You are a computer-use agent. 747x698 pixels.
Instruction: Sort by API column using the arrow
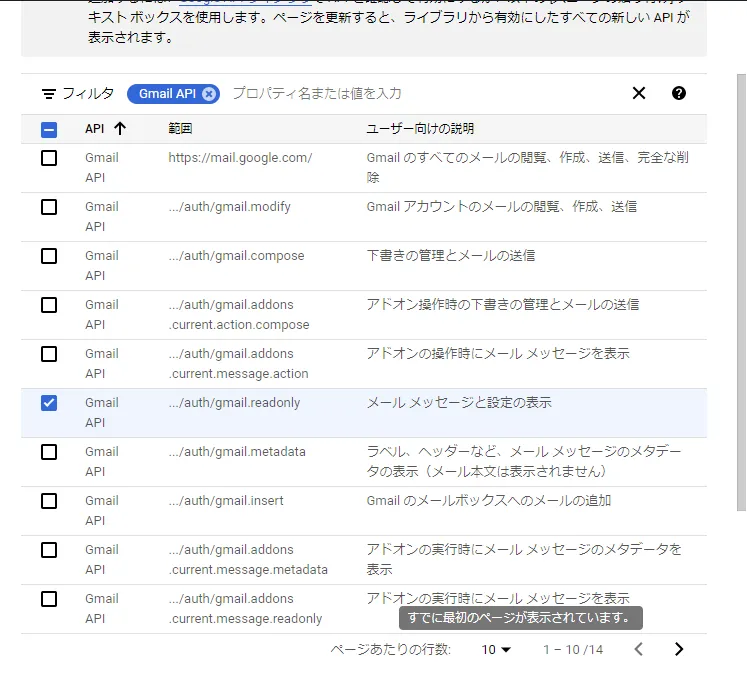pyautogui.click(x=120, y=128)
